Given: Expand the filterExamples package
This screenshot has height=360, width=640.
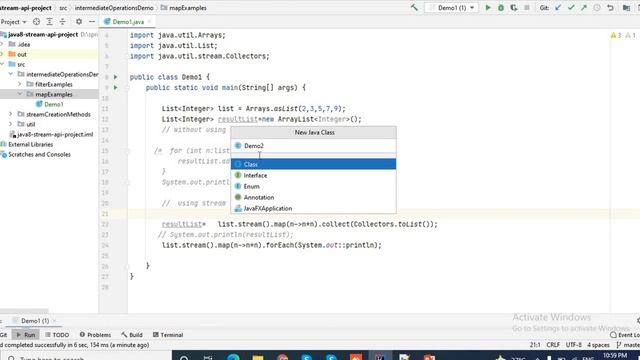Looking at the screenshot, I should (x=20, y=84).
